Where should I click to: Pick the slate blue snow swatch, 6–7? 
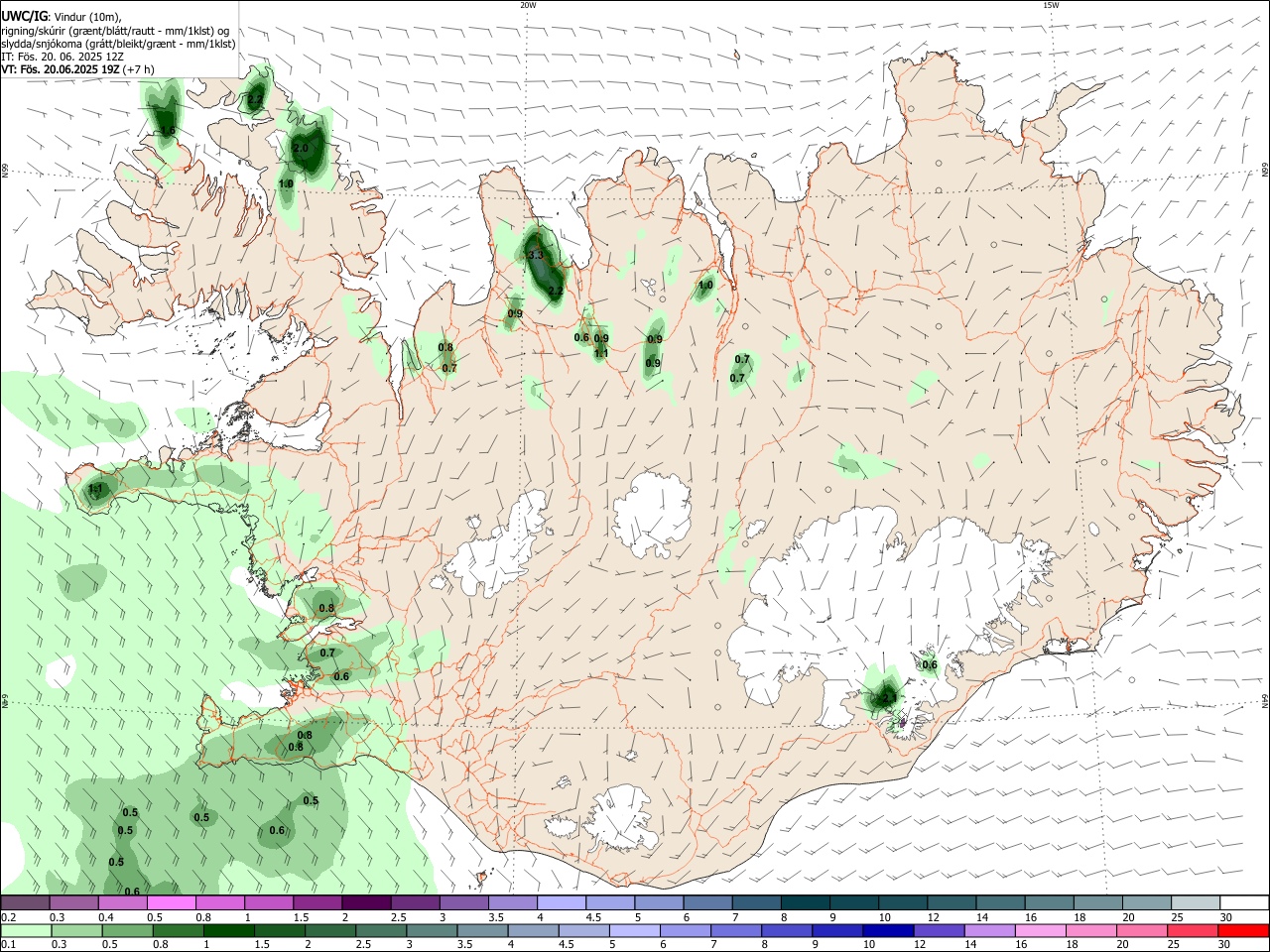708,902
